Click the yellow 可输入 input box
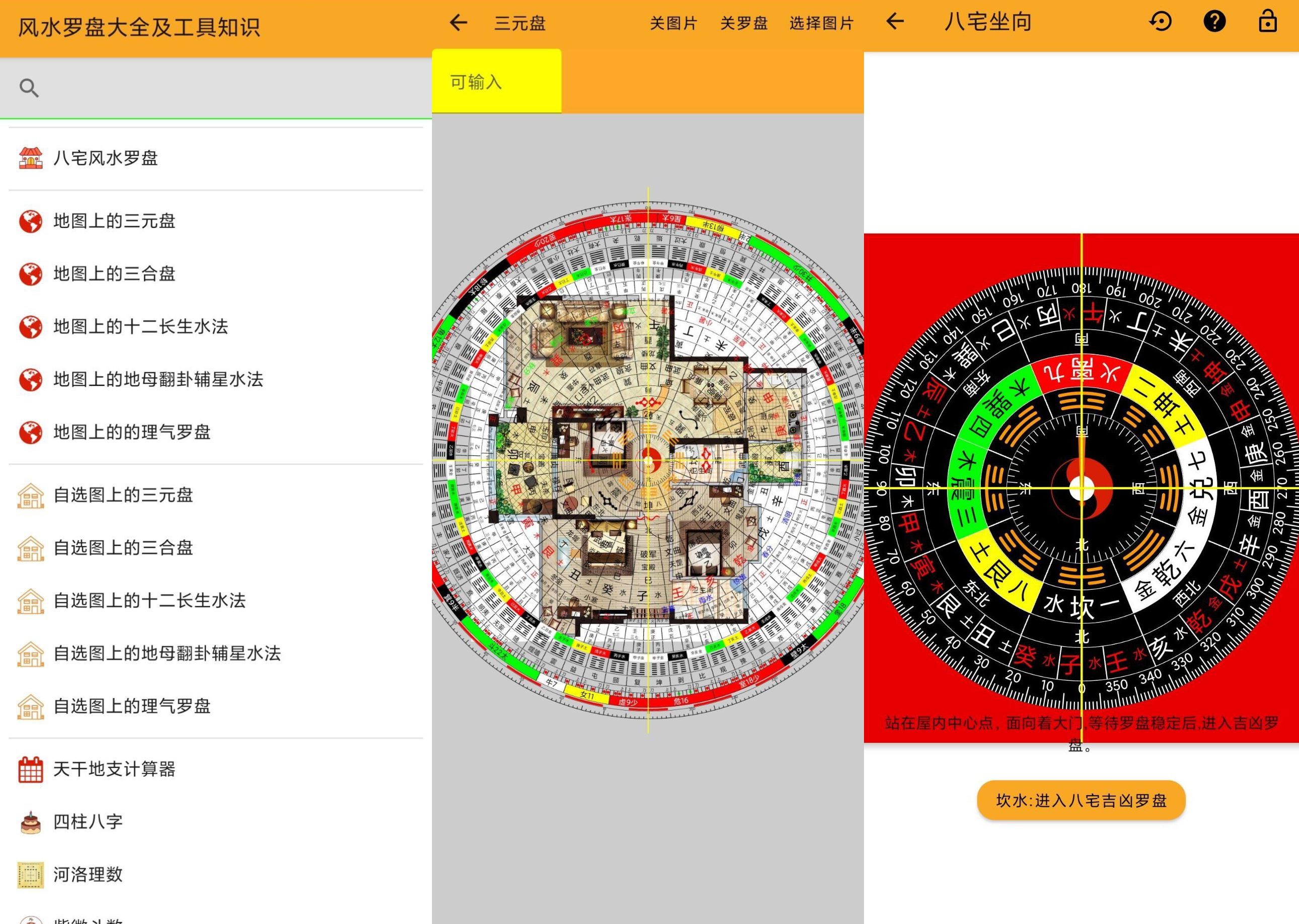This screenshot has width=1299, height=924. tap(496, 82)
